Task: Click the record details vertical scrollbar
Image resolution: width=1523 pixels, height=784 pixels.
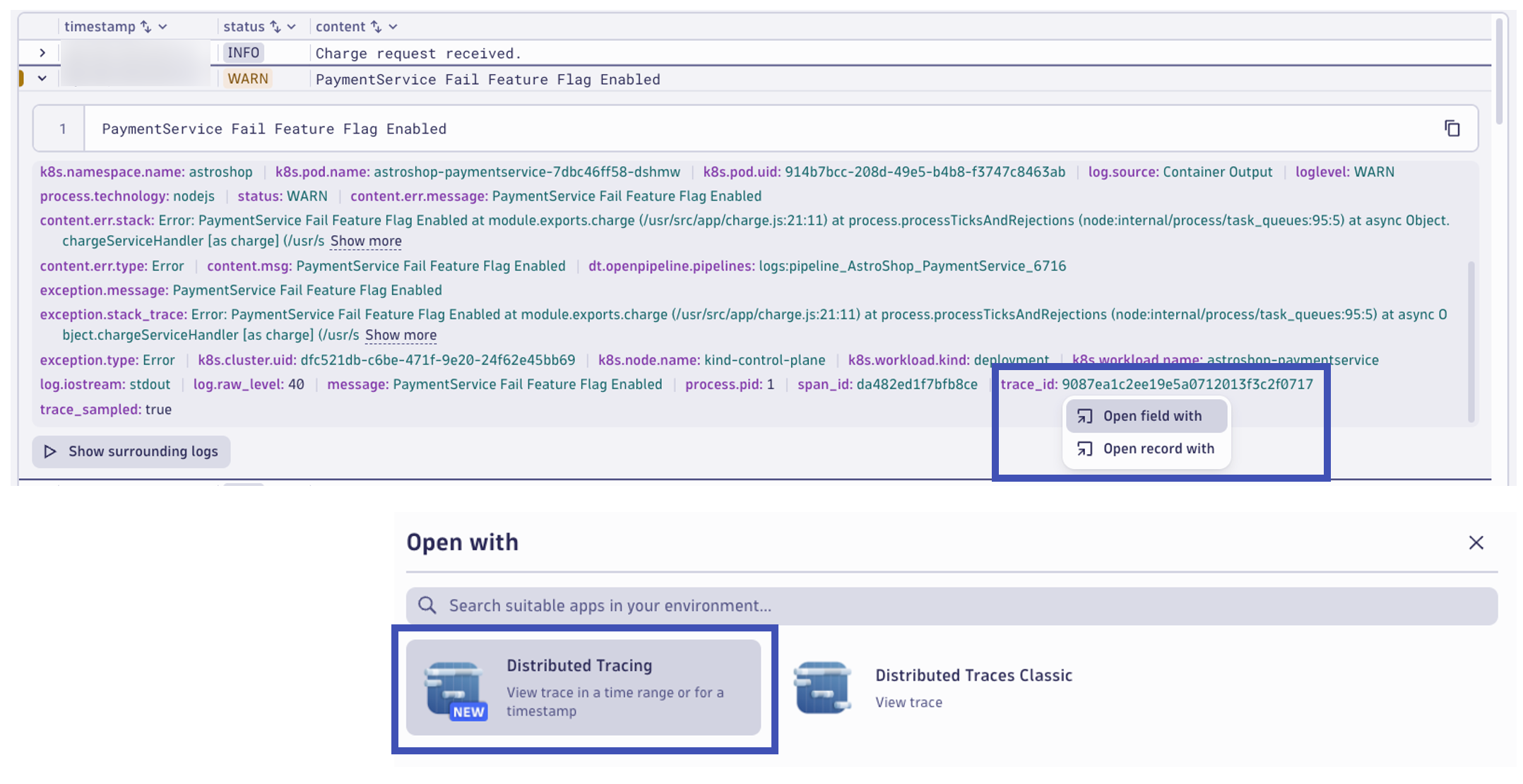Action: tap(1471, 342)
